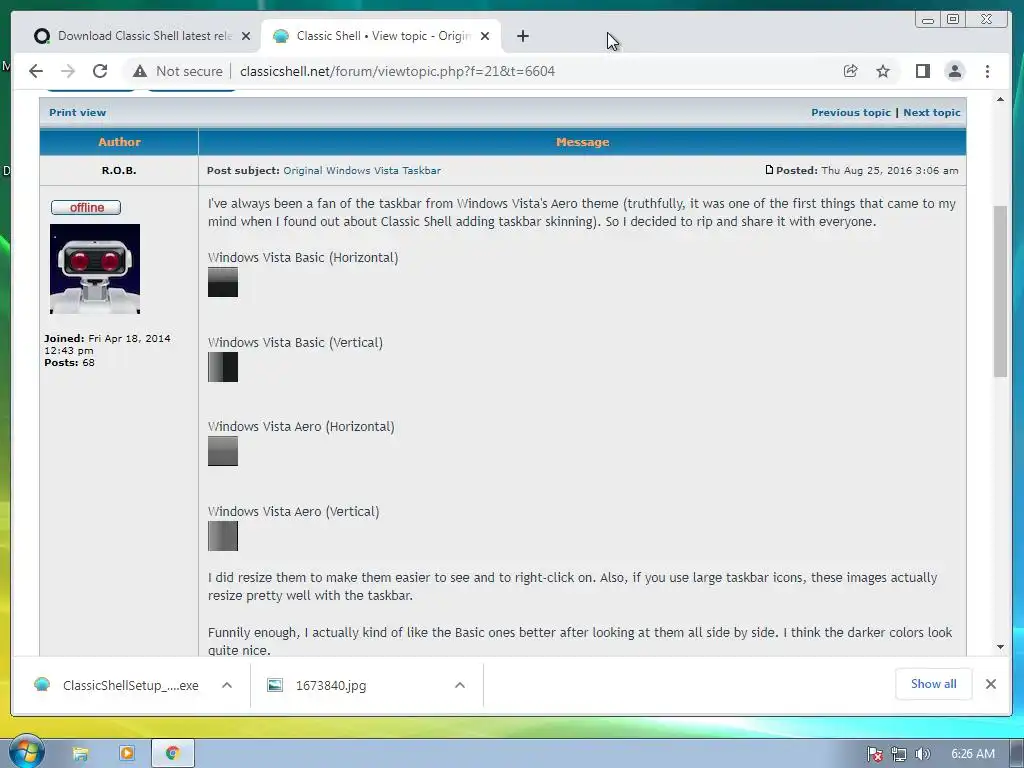Click the Message column header
Viewport: 1024px width, 768px height.
(583, 142)
